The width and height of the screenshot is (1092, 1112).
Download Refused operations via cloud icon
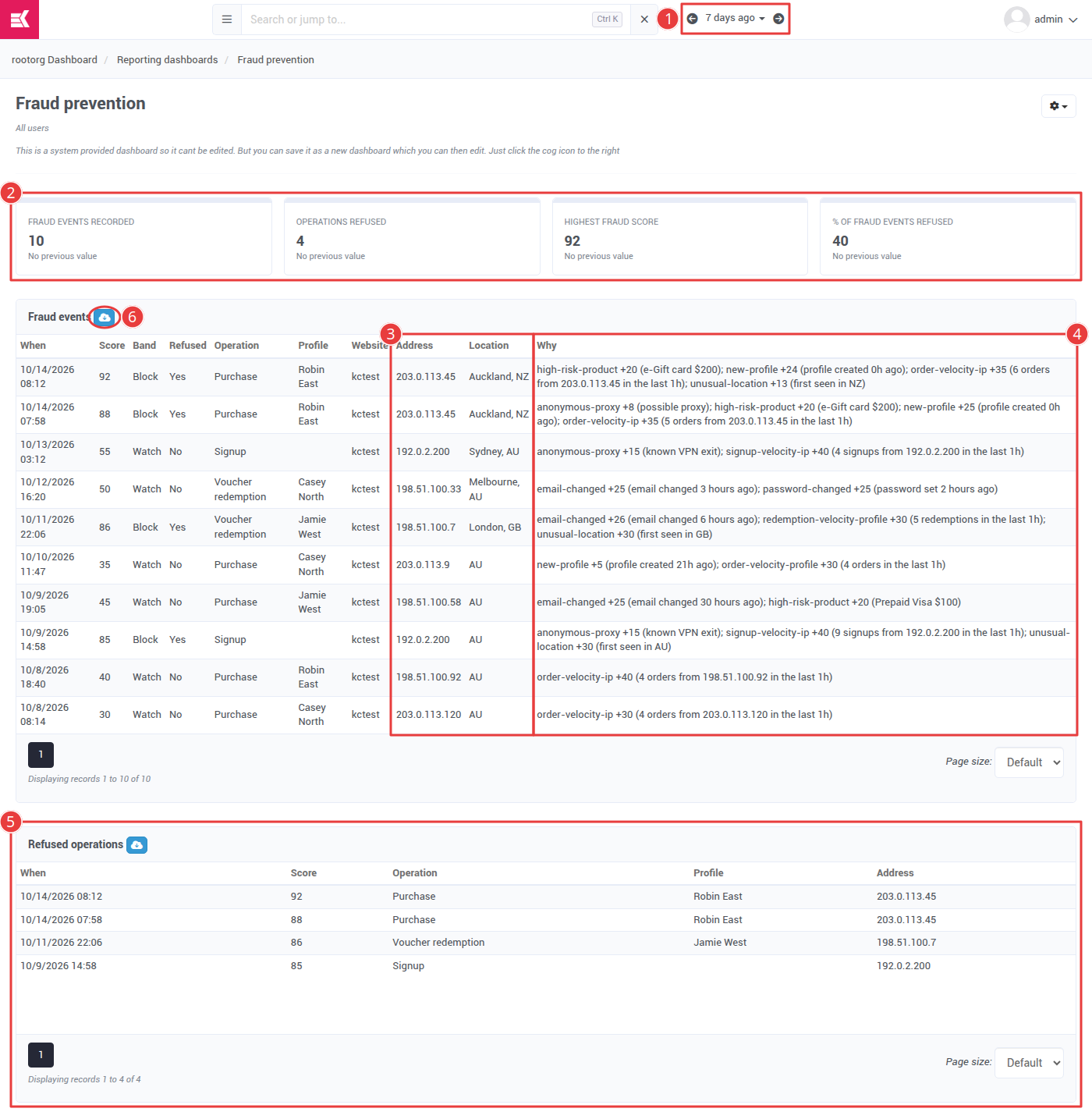click(136, 844)
